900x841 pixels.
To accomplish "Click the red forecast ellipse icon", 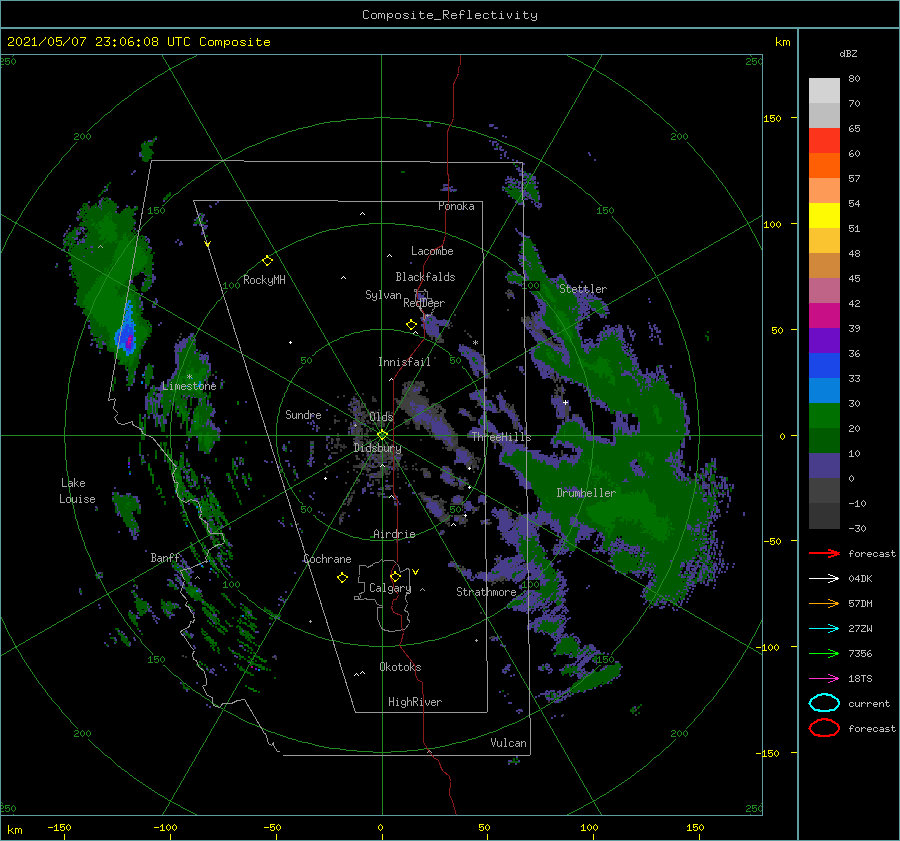I will click(x=824, y=728).
